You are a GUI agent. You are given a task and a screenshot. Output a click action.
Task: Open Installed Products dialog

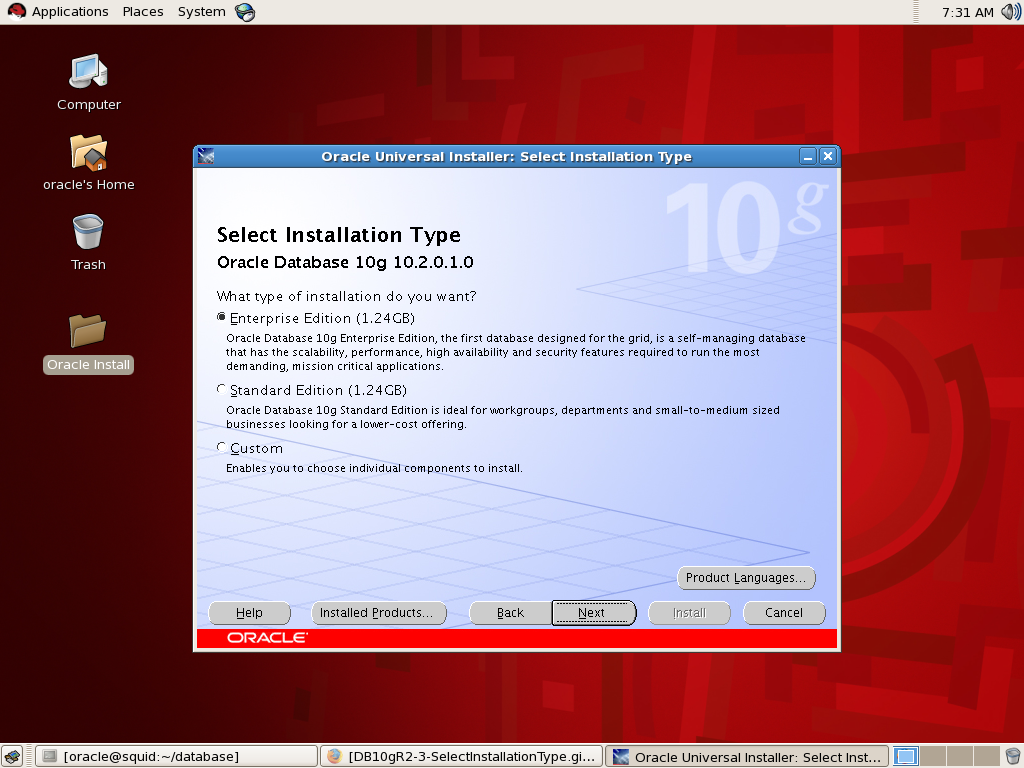(x=379, y=613)
